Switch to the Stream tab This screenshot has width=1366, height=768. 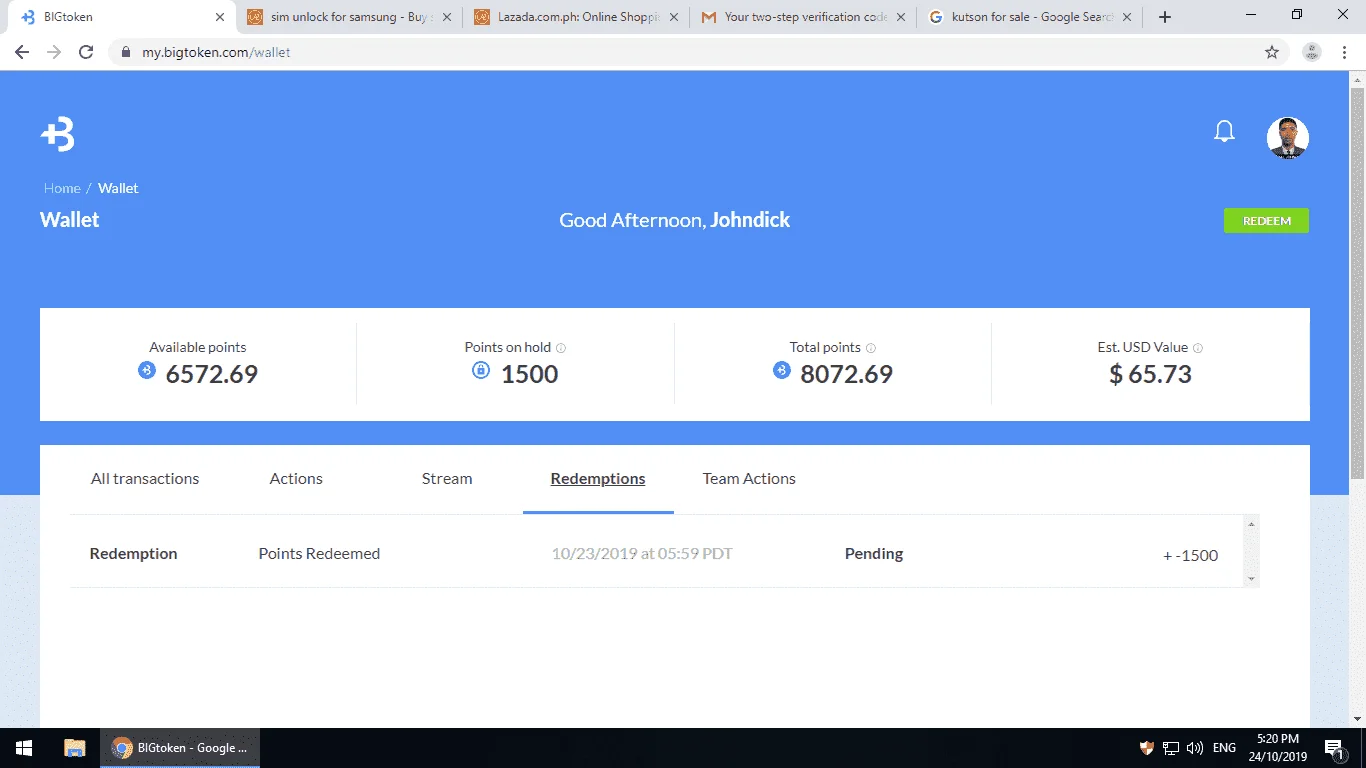tap(447, 479)
